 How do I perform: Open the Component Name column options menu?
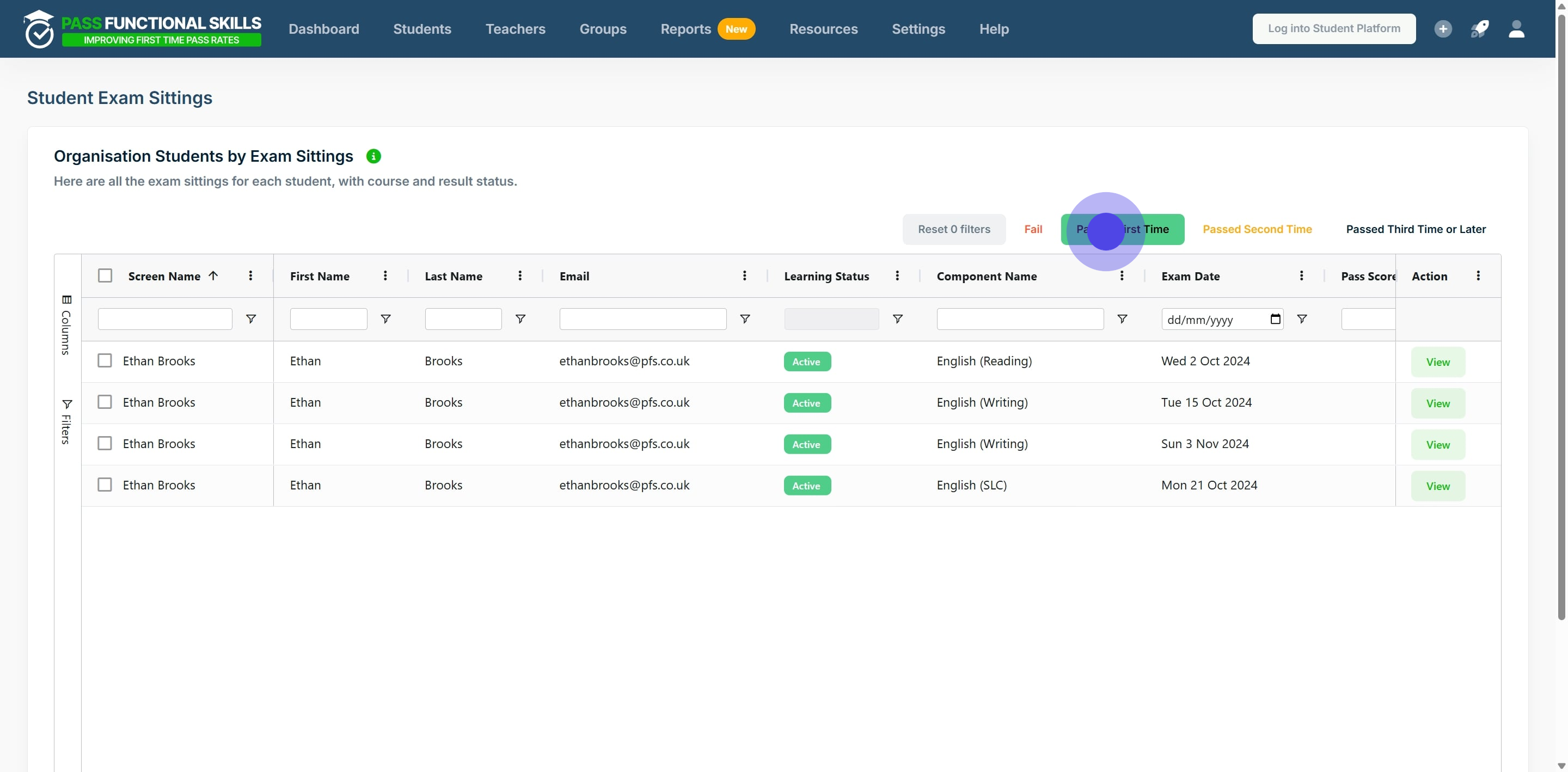(1122, 276)
